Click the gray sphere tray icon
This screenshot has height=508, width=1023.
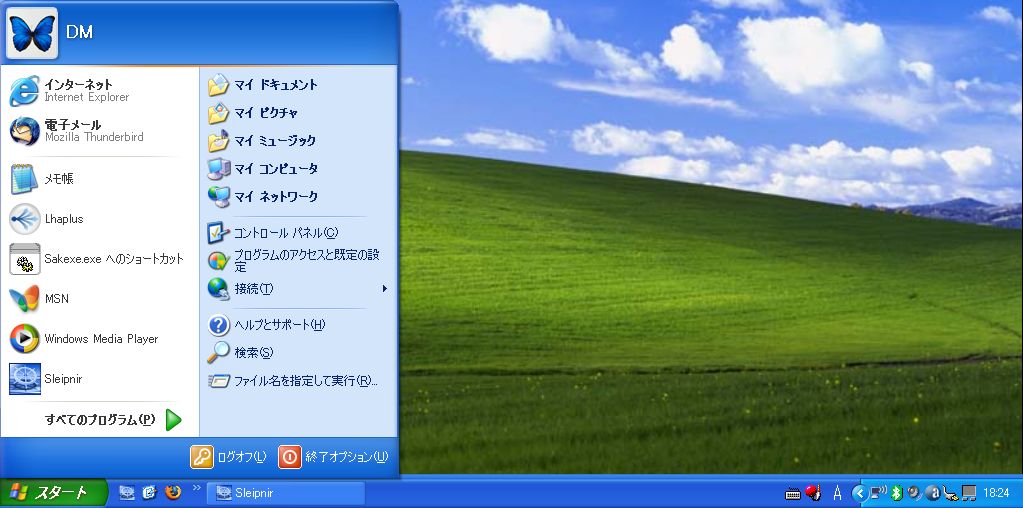tap(914, 493)
